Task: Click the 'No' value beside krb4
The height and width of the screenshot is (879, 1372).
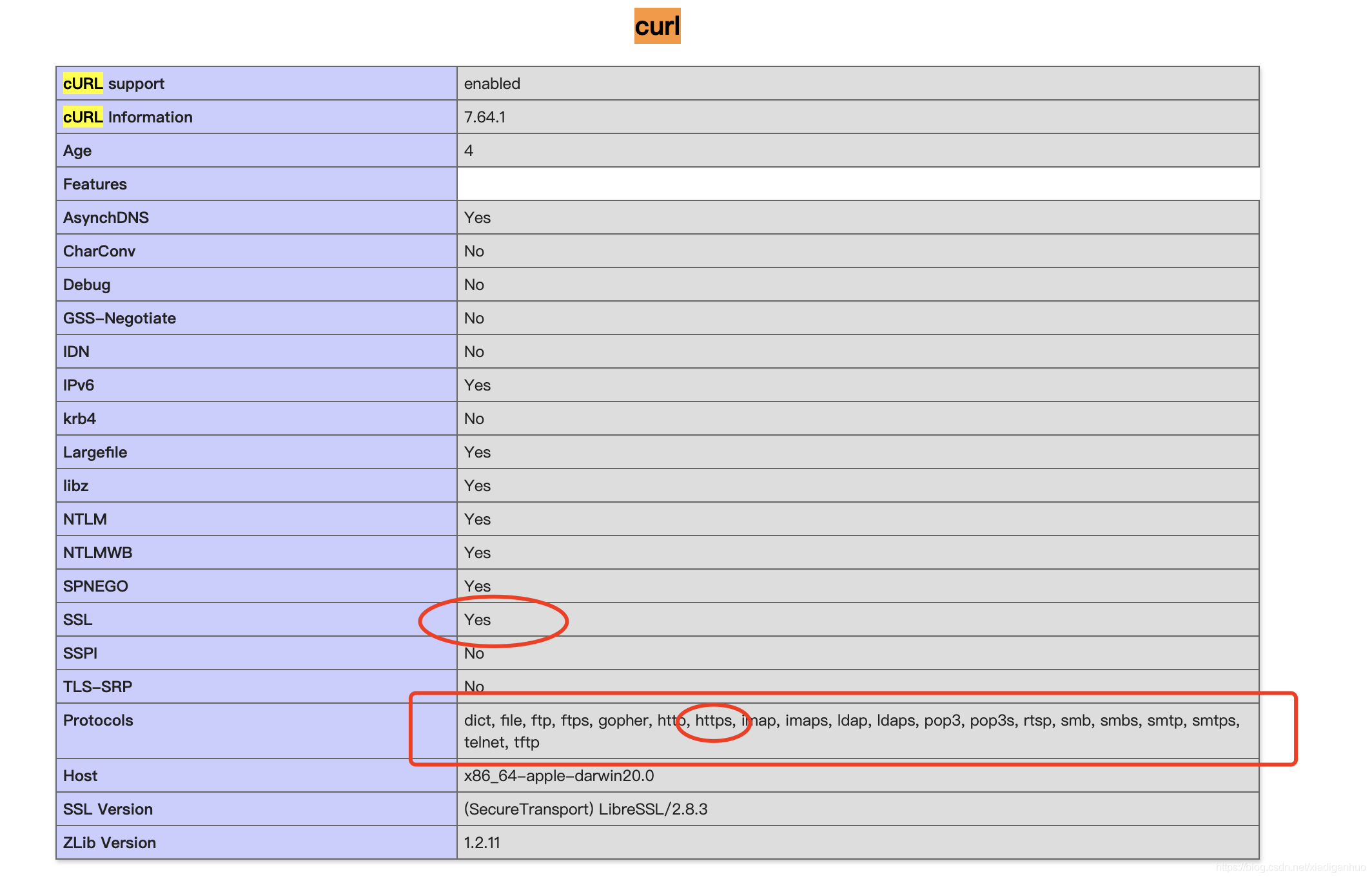Action: tap(474, 419)
